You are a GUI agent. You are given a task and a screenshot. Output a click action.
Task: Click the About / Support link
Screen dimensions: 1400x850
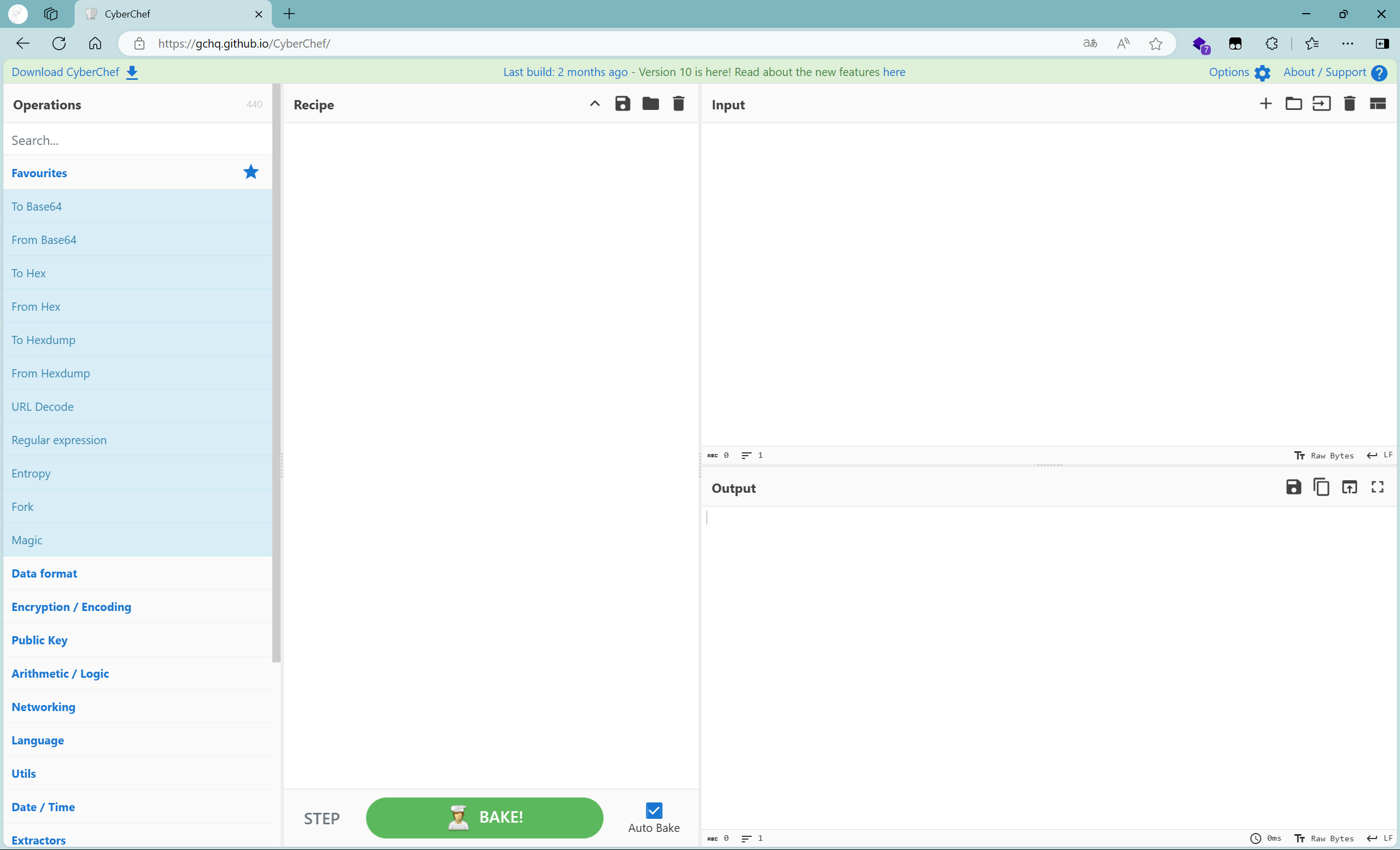coord(1325,71)
